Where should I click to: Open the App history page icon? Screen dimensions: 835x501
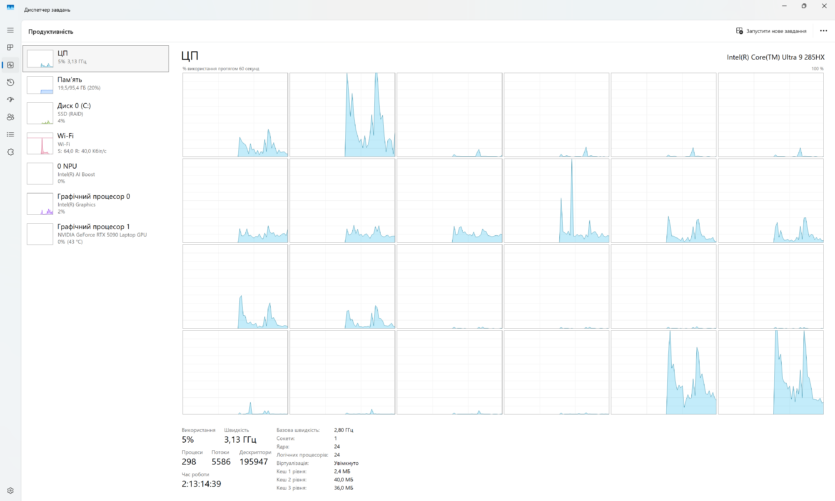tap(10, 83)
